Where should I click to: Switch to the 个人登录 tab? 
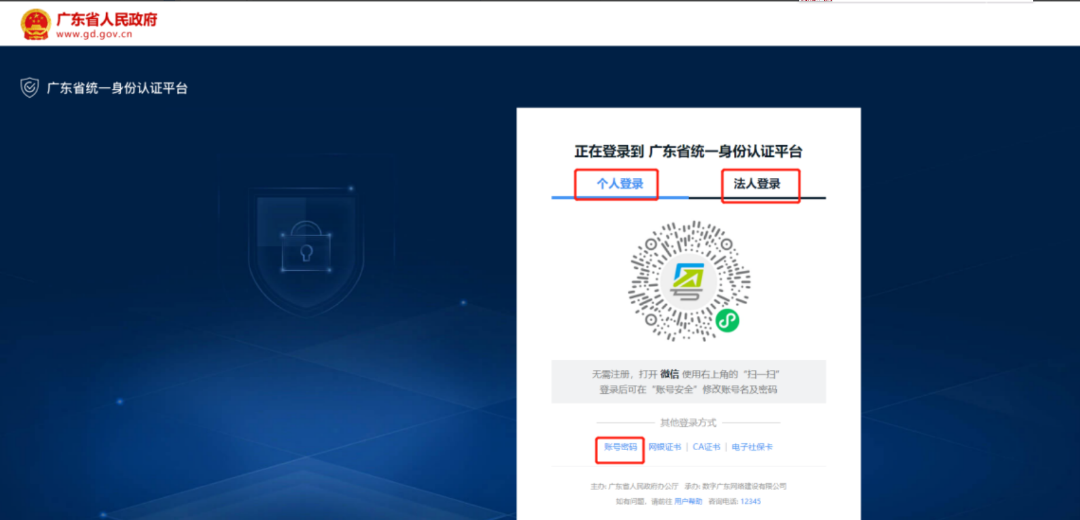coord(620,184)
